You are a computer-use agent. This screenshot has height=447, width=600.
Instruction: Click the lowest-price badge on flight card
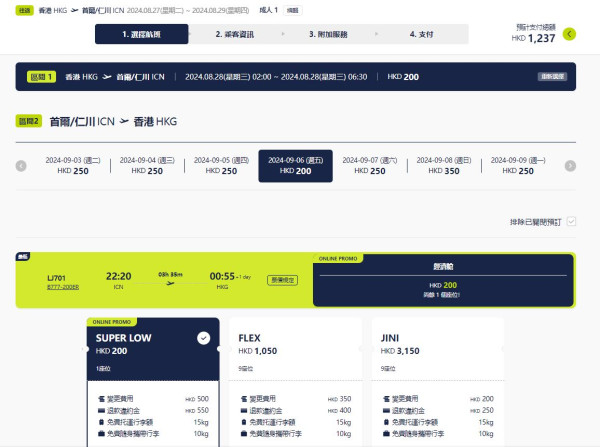click(23, 256)
